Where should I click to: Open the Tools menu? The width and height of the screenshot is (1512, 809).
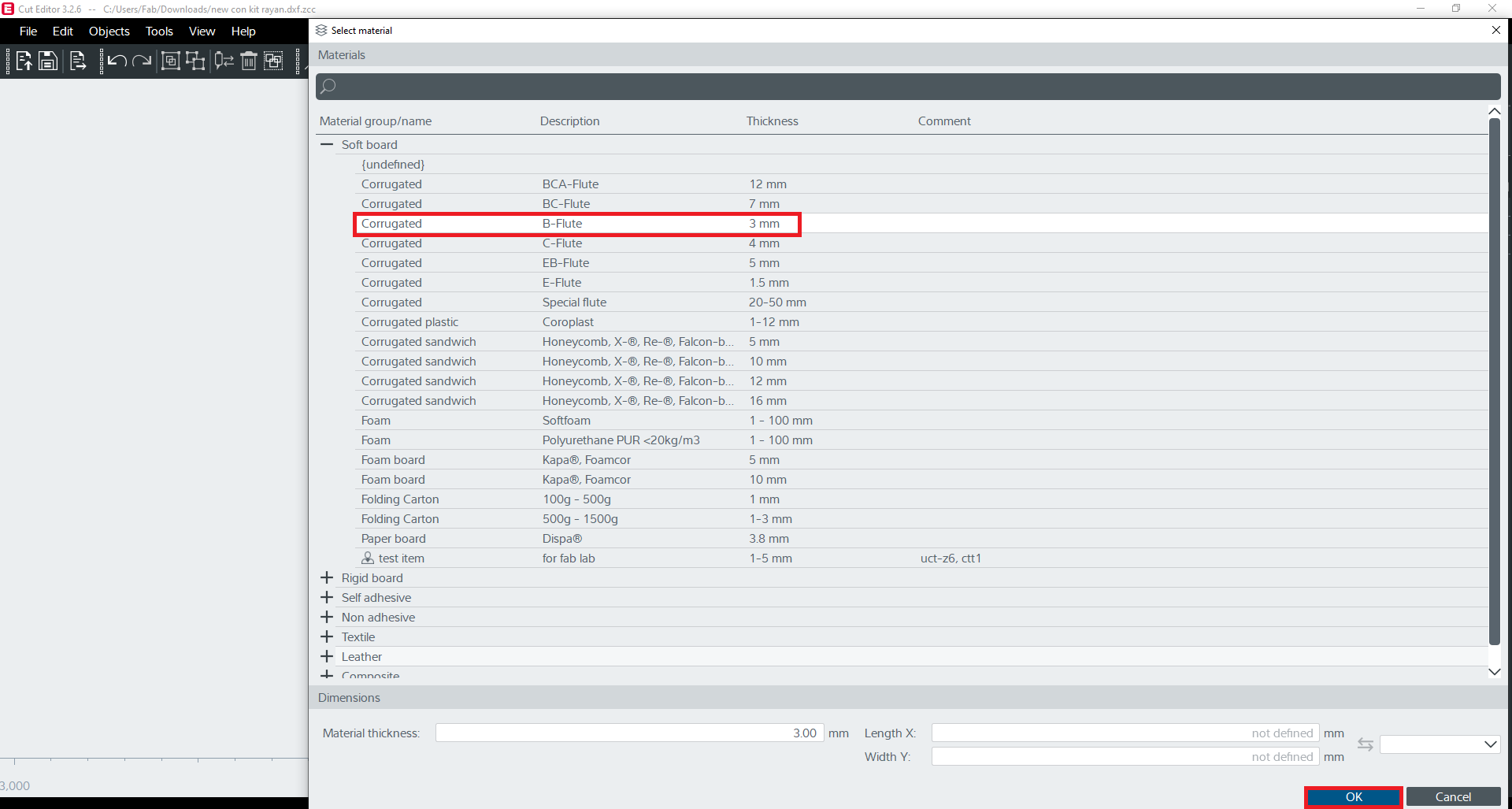[x=159, y=32]
